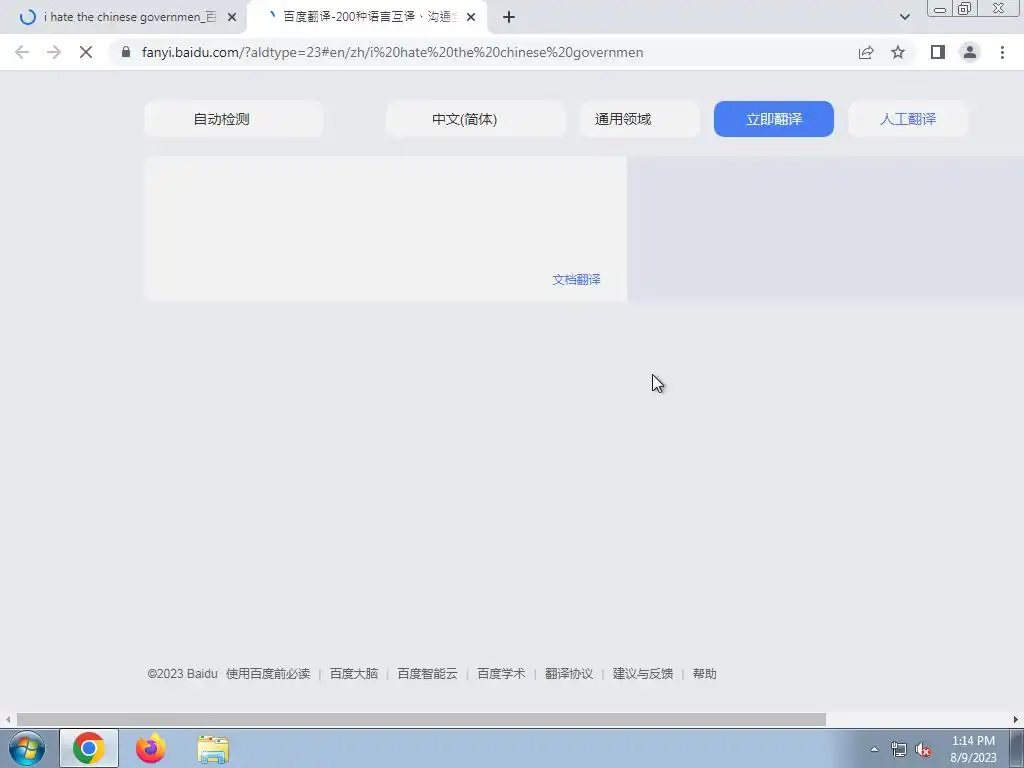The height and width of the screenshot is (768, 1024).
Task: Click the 立即翻译 button
Action: pos(773,119)
